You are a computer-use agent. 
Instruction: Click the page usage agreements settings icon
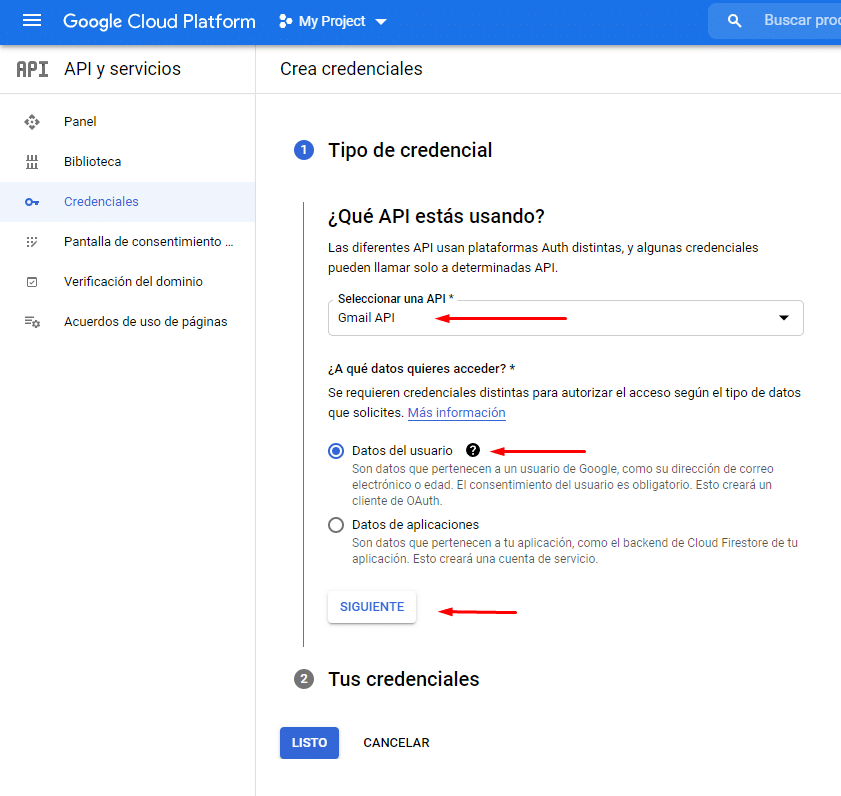[32, 322]
